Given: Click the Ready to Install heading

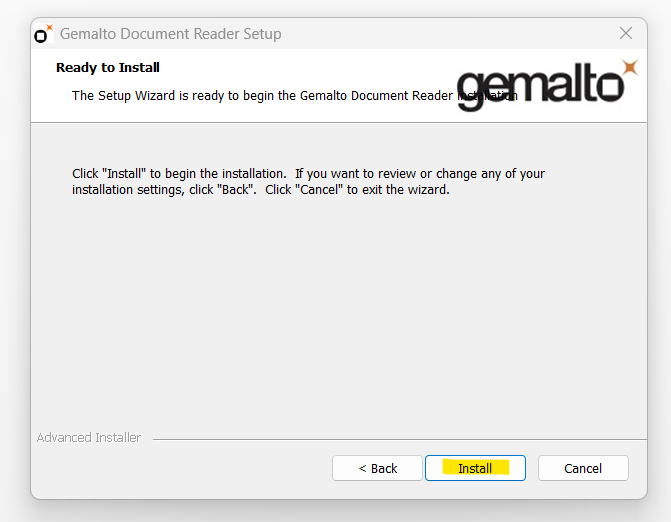Looking at the screenshot, I should coord(108,68).
